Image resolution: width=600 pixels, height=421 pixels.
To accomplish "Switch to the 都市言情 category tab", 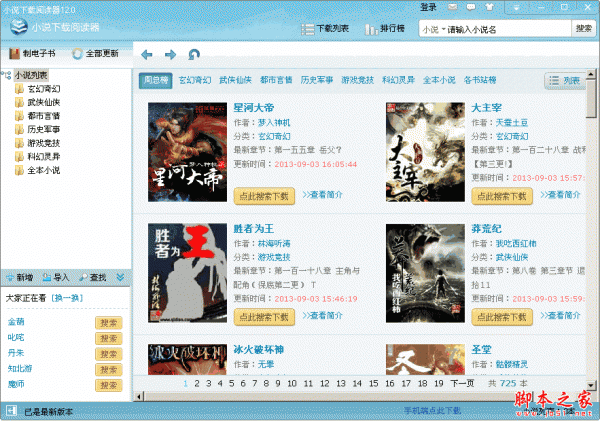I will pos(276,80).
